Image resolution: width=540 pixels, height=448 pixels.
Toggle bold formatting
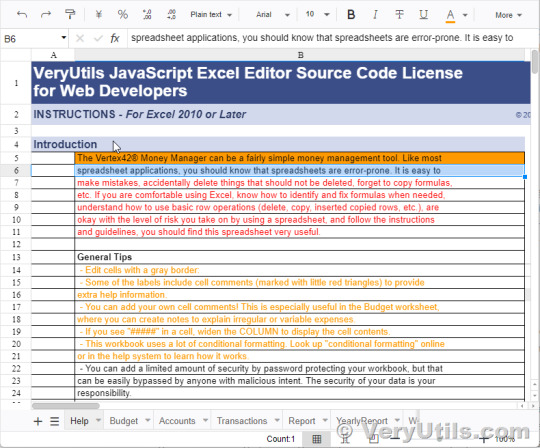[x=351, y=14]
